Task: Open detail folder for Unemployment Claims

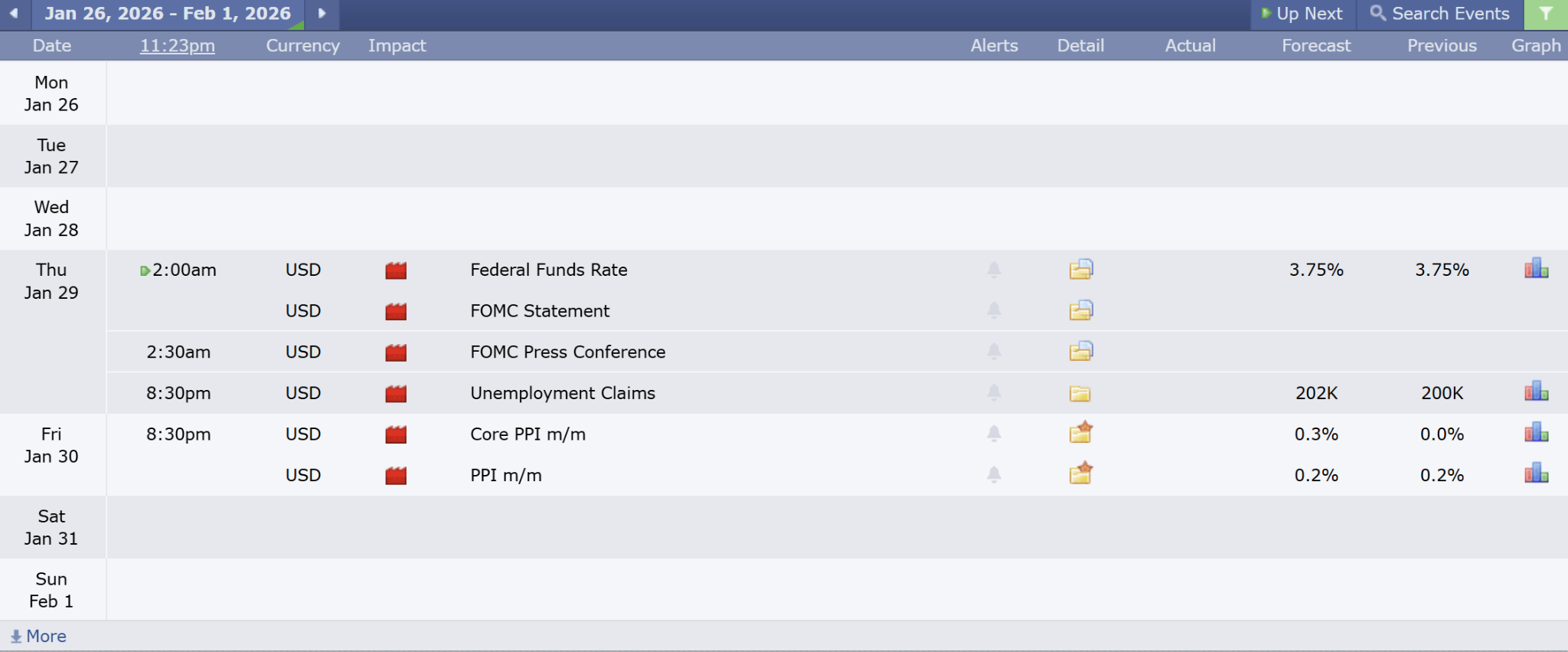Action: [x=1080, y=394]
